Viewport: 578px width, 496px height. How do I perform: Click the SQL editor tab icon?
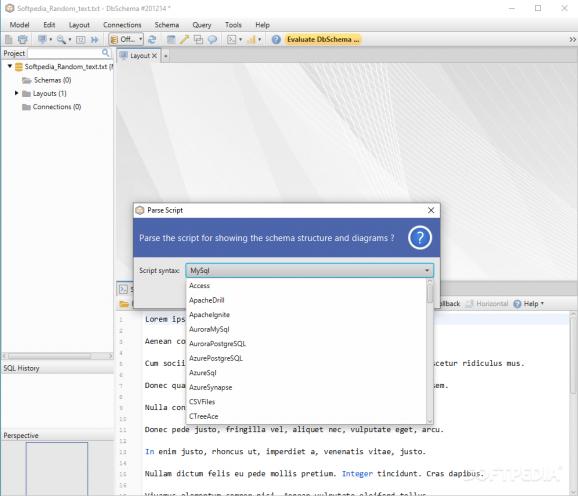tap(123, 289)
